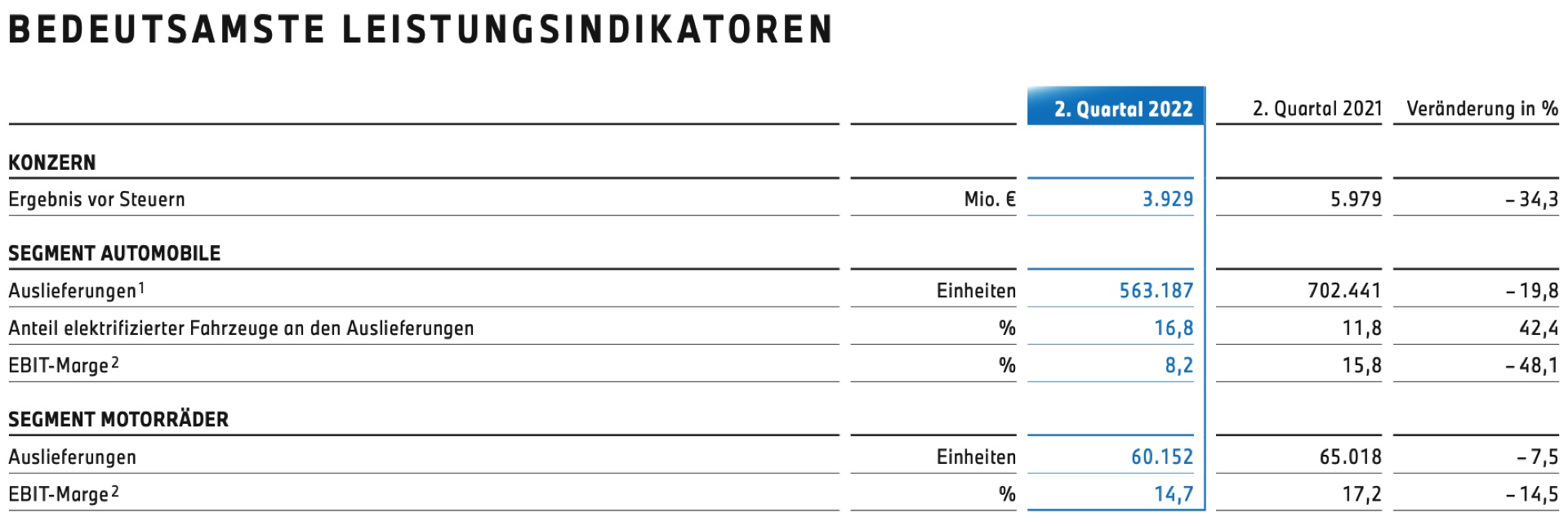Viewport: 1568px width, 526px height.
Task: Select the 'Veränderung in %' column header
Action: click(1481, 109)
